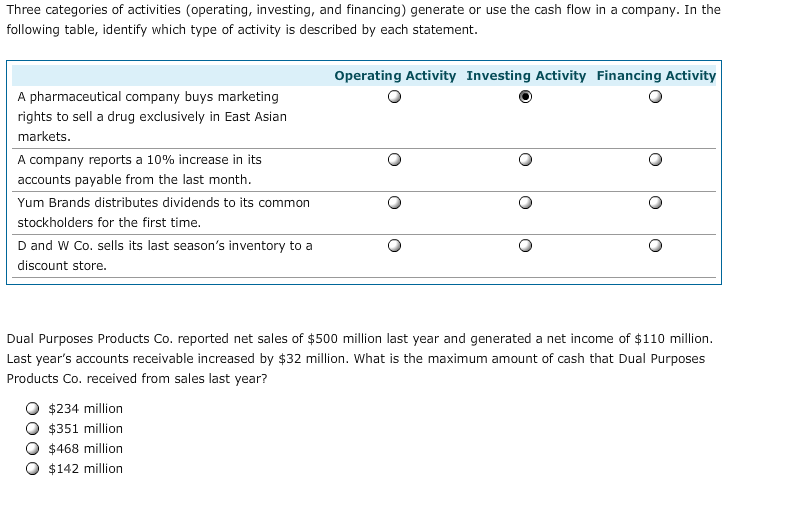Select Investing Activity for pharmaceutical marketing rights
This screenshot has width=804, height=527.
(x=525, y=96)
